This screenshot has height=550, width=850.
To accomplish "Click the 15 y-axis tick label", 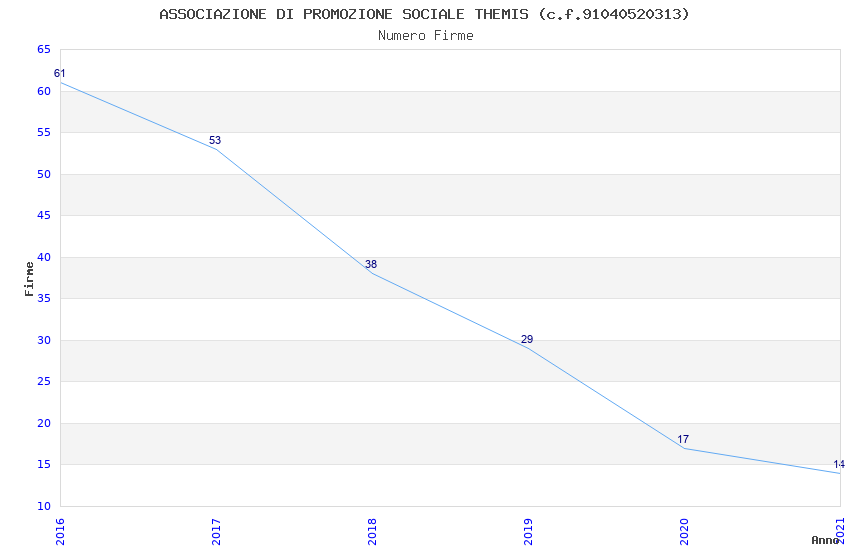I will click(44, 464).
